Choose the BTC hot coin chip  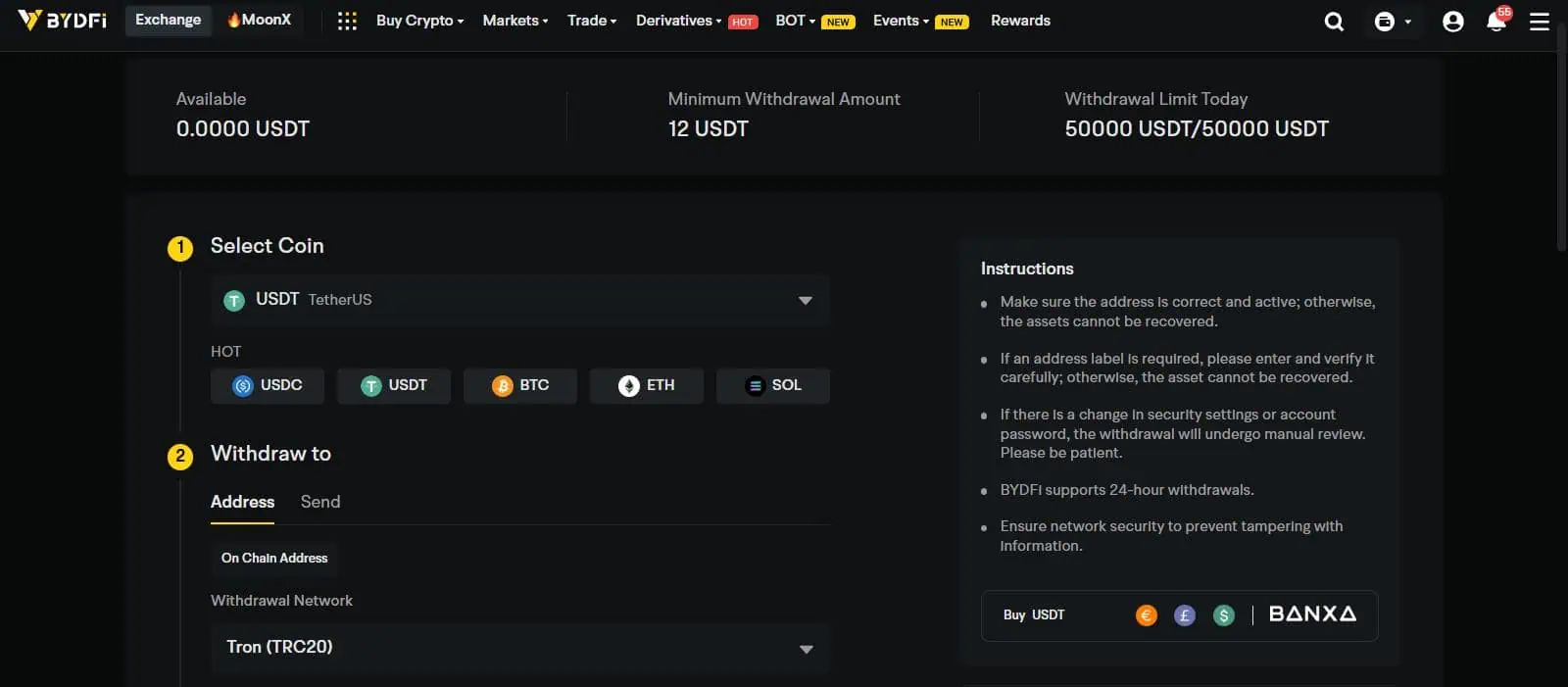(520, 385)
